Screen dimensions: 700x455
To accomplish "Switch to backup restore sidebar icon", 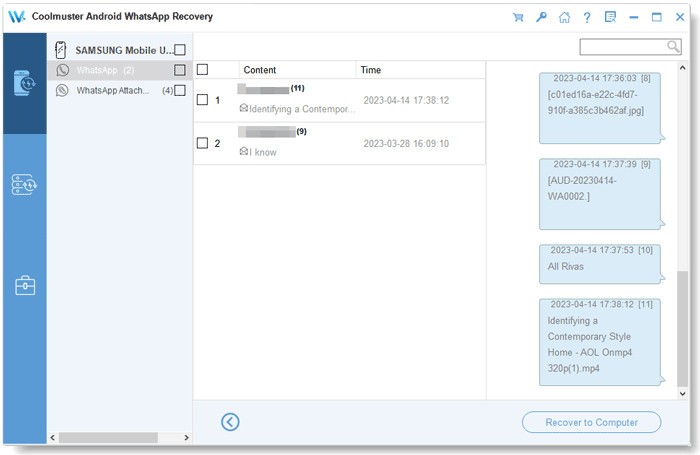I will (x=25, y=184).
